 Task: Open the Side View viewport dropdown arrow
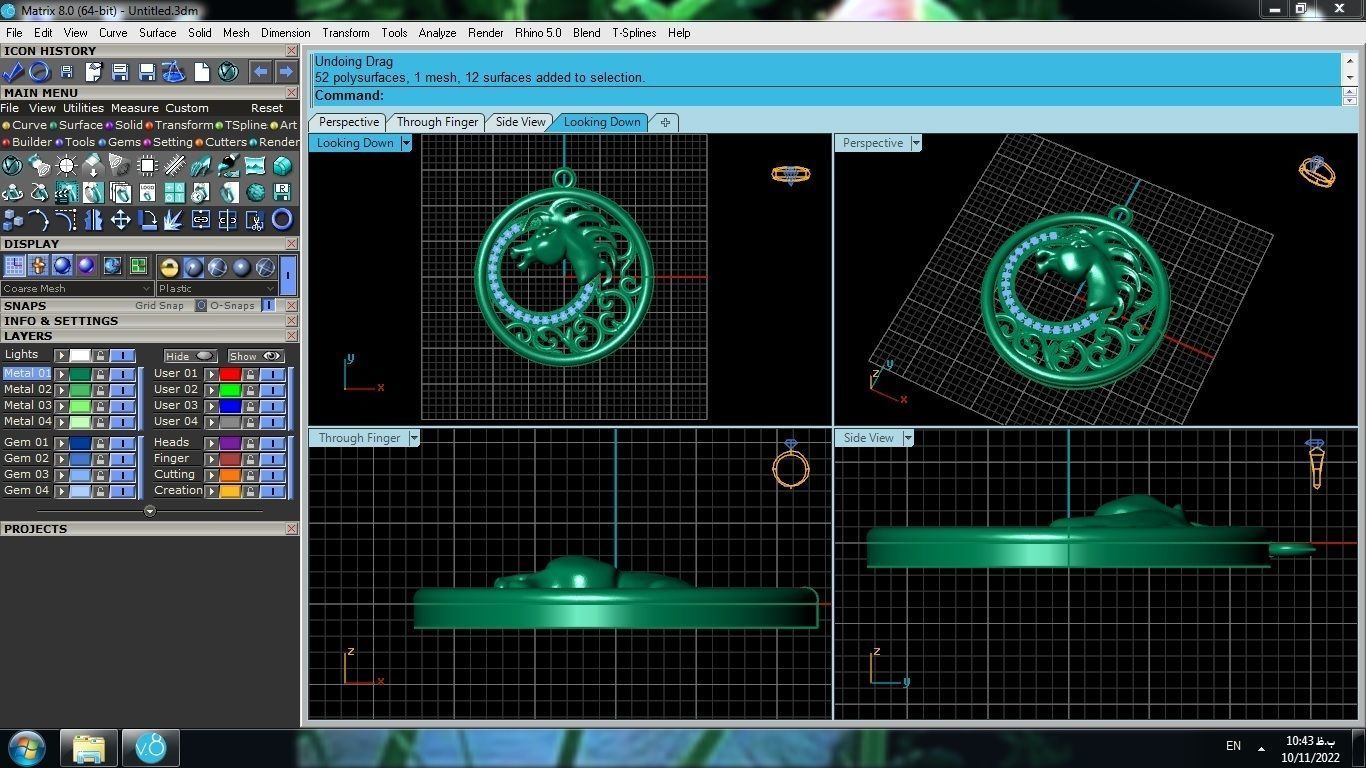pyautogui.click(x=908, y=438)
